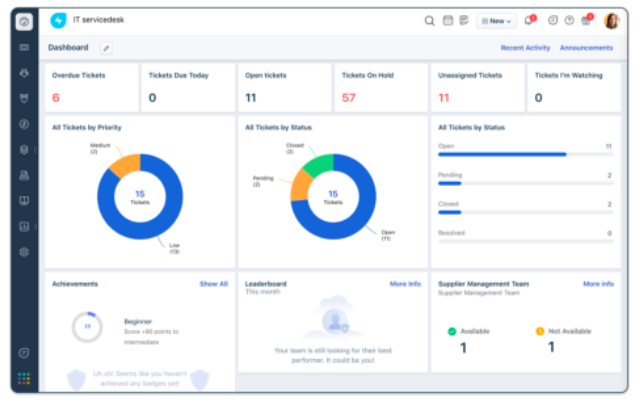
Task: Open the shield icon in the sidebar
Action: [x=24, y=98]
